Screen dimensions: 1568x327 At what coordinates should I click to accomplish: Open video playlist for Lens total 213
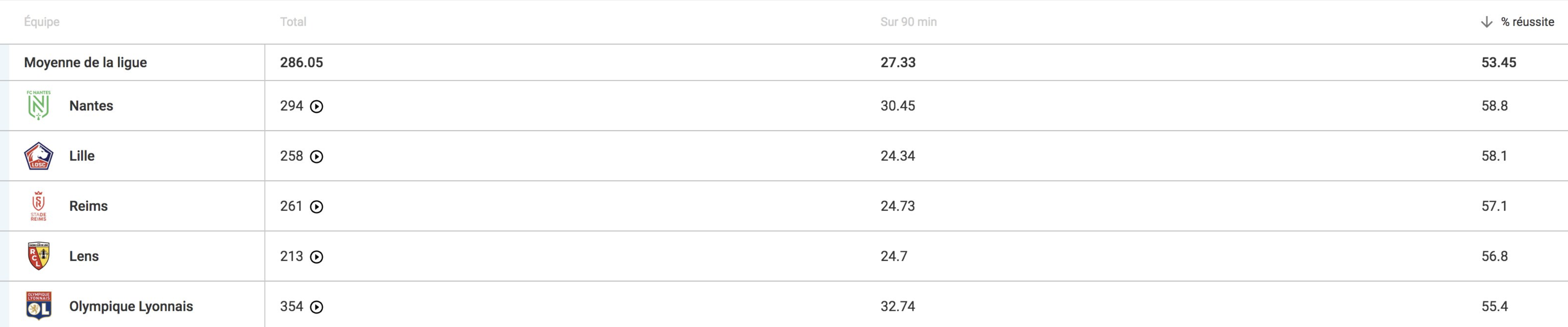[x=317, y=257]
